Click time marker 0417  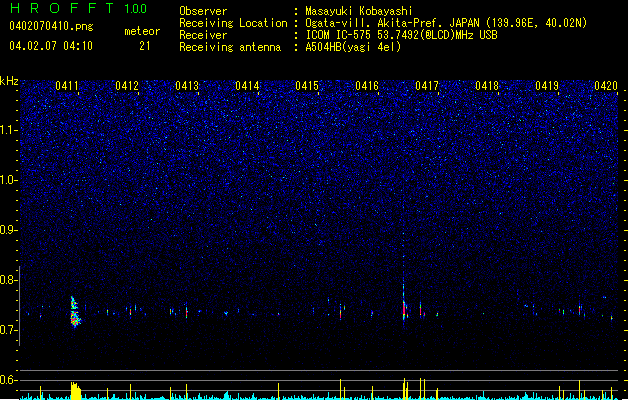(427, 86)
